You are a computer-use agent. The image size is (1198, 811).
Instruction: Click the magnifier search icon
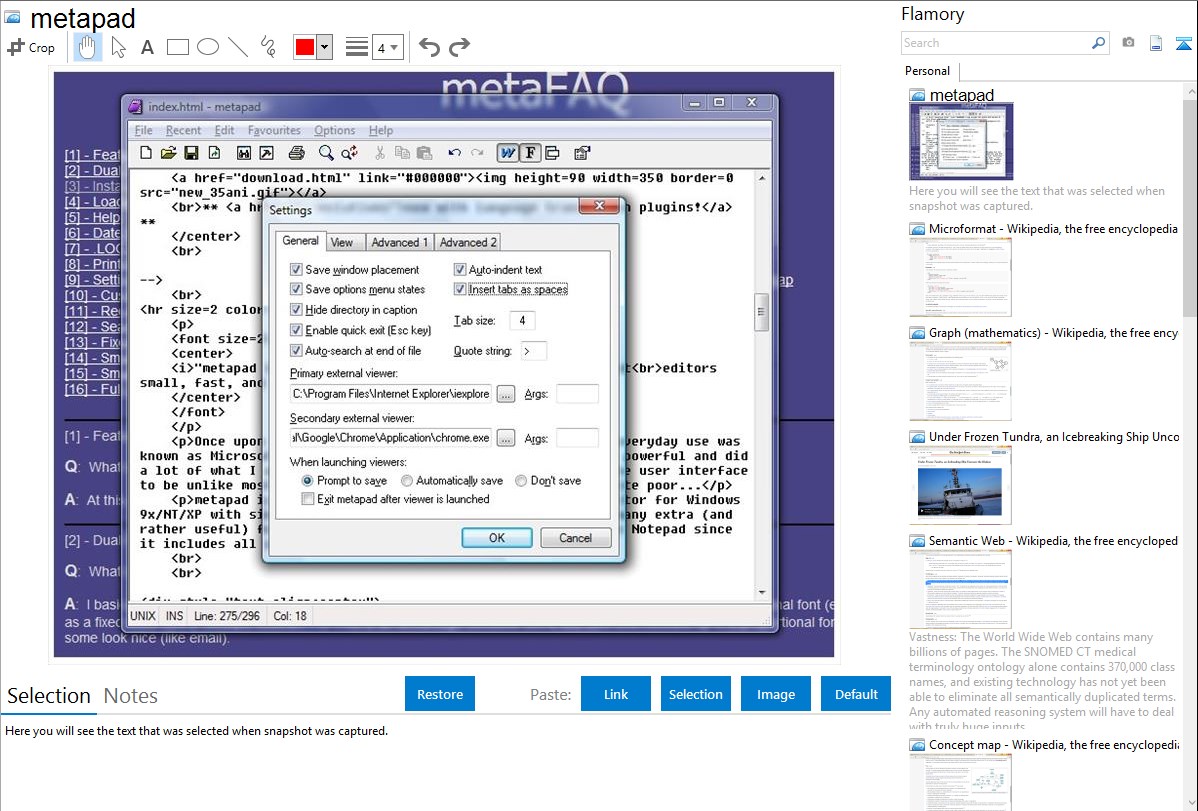(x=1099, y=43)
